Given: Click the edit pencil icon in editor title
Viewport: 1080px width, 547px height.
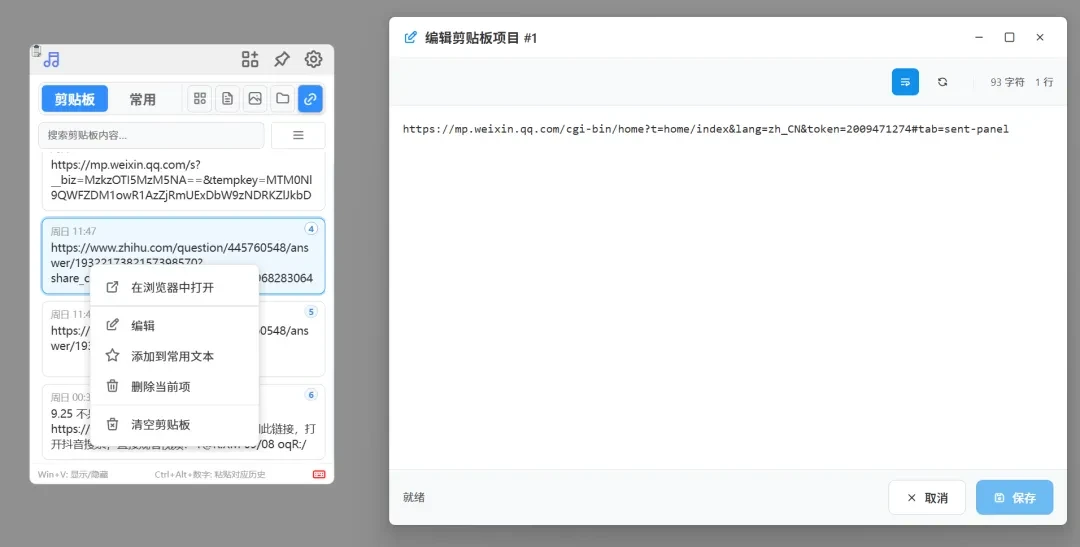Looking at the screenshot, I should (x=411, y=37).
